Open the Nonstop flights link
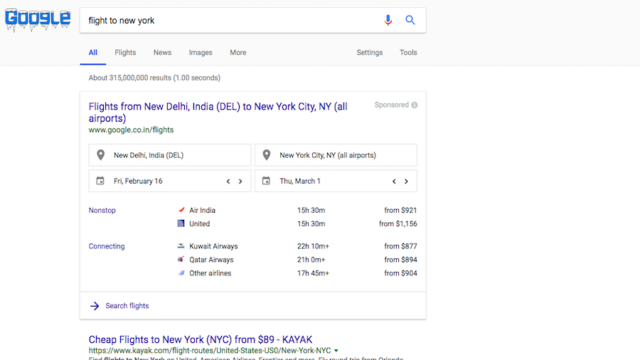The image size is (640, 360). (x=102, y=210)
